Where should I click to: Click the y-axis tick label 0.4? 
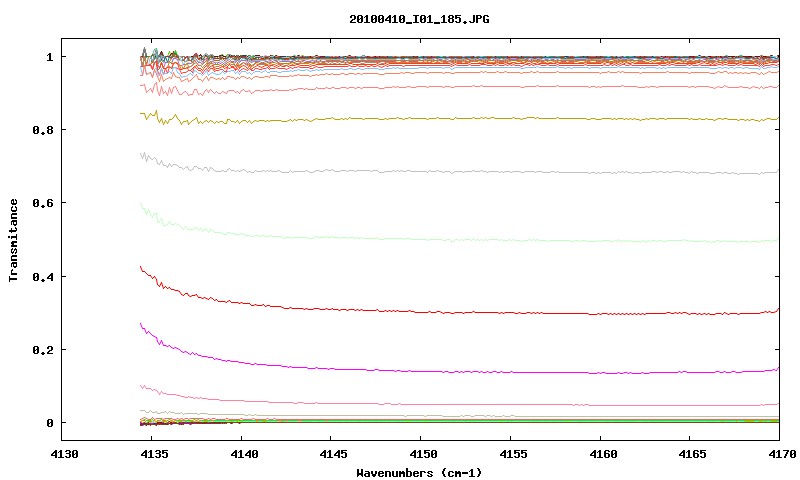[43, 276]
